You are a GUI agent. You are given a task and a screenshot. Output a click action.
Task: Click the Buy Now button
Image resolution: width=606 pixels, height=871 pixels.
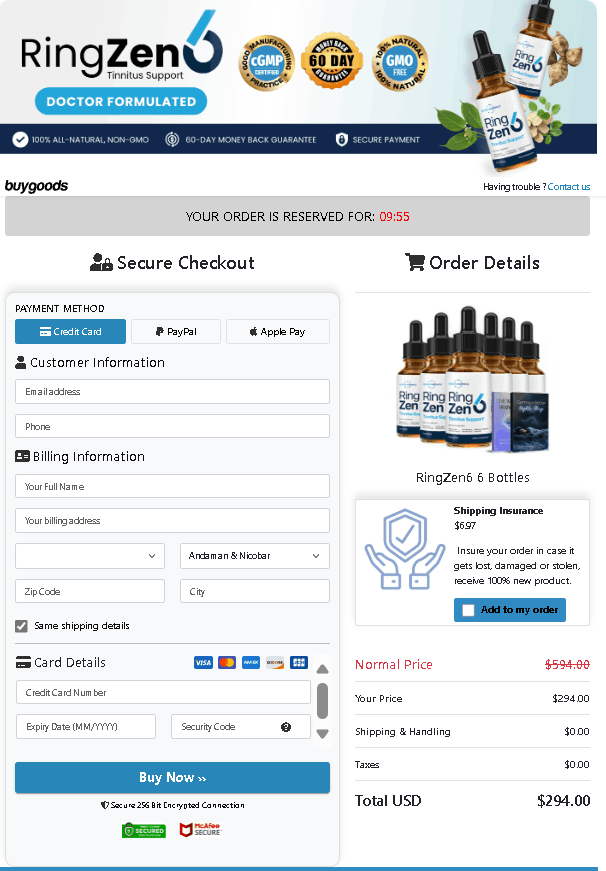pyautogui.click(x=172, y=778)
